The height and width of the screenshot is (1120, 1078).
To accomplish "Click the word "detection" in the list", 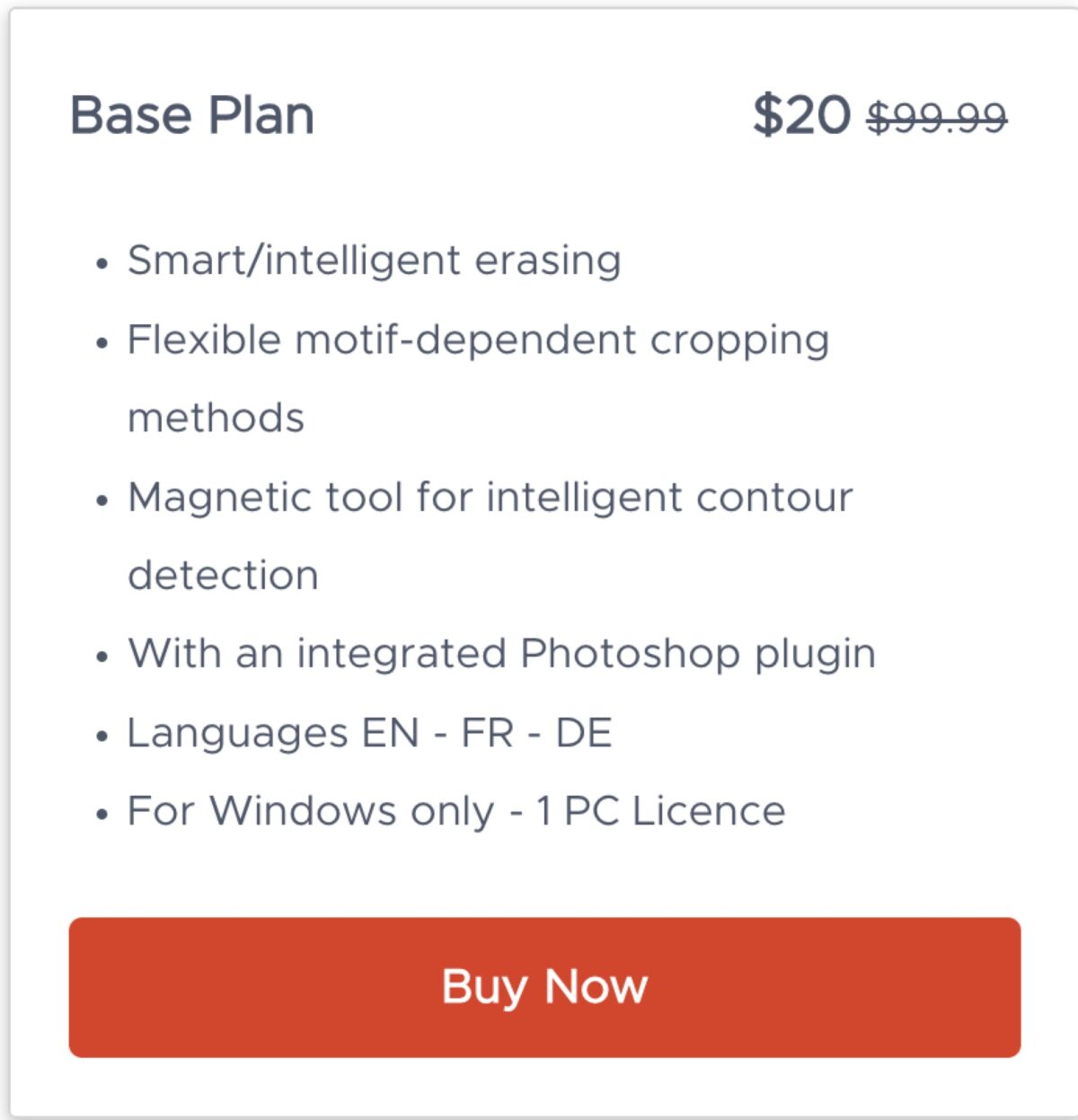I will coord(223,576).
